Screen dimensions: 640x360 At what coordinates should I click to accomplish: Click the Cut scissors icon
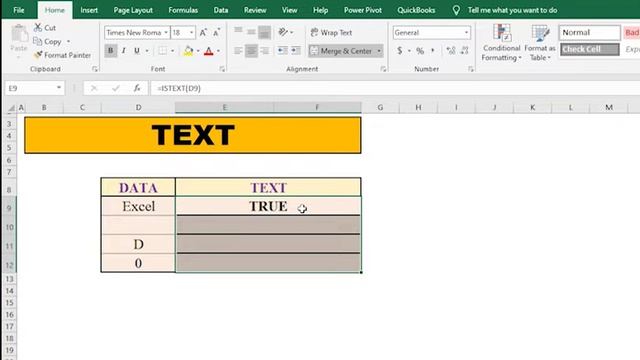(x=38, y=27)
